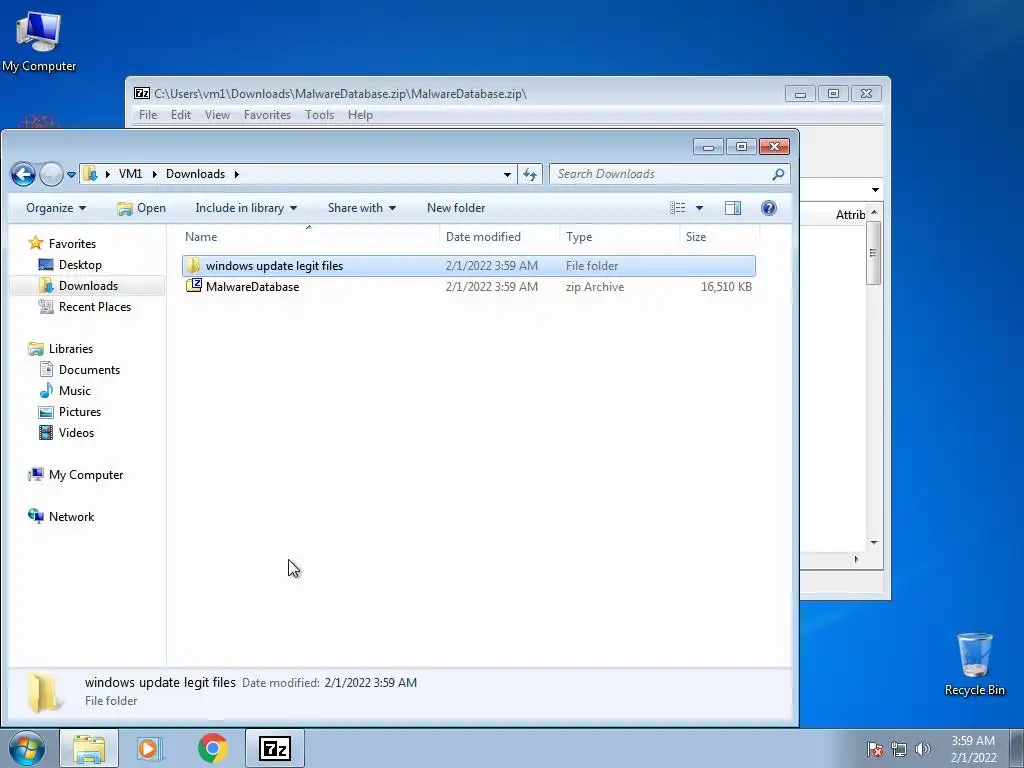Click the refresh button beside the address bar

[530, 174]
